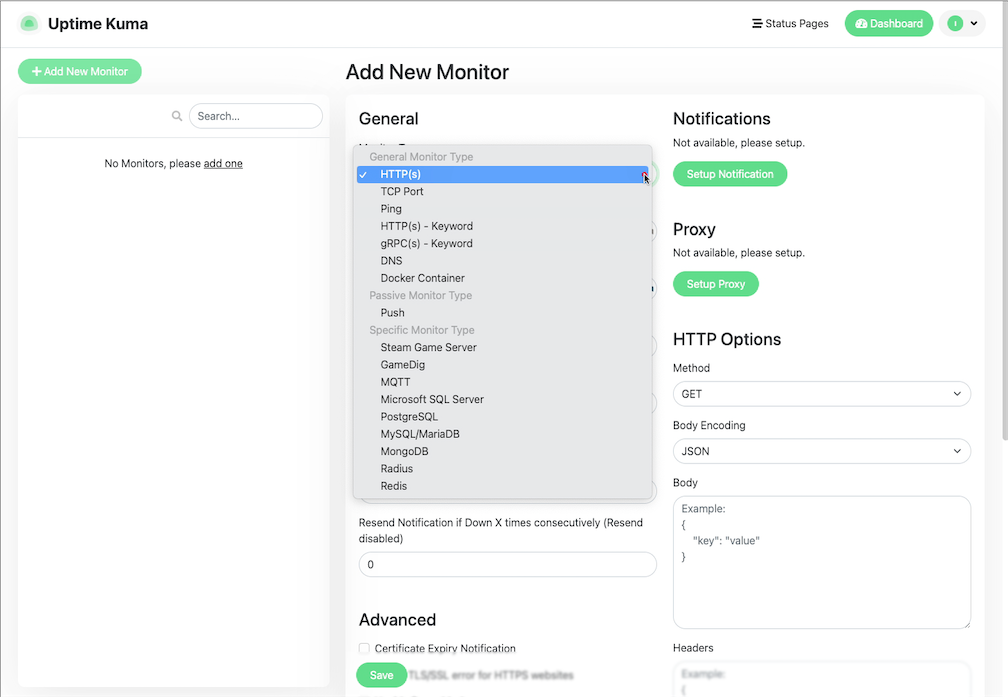Open the user profile avatar icon
Viewport: 1008px width, 697px height.
pos(955,24)
